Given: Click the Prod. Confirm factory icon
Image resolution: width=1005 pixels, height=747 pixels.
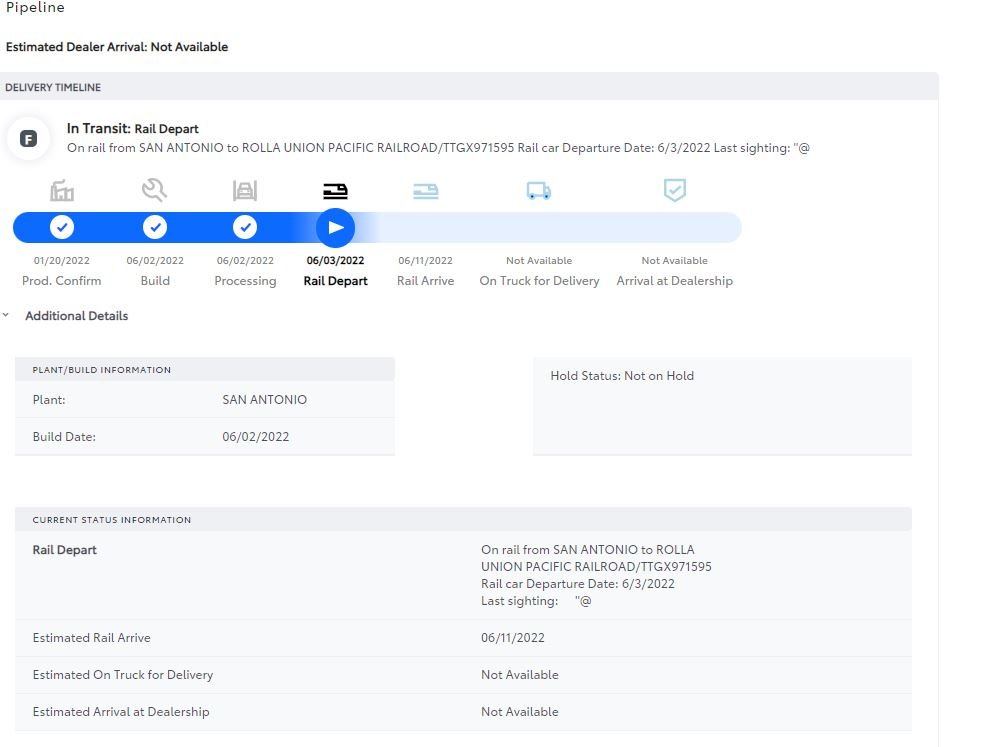Looking at the screenshot, I should [x=62, y=190].
